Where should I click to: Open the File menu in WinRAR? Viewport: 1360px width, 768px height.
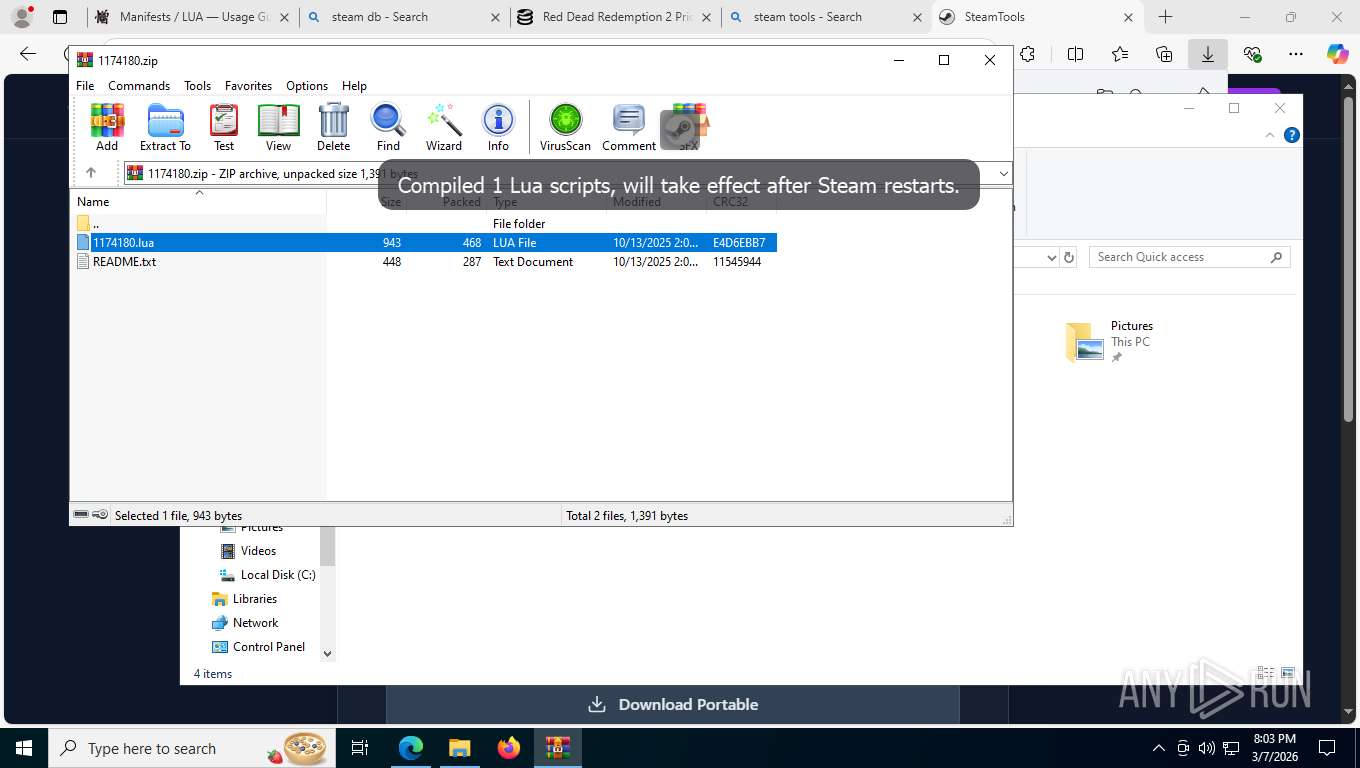click(85, 86)
